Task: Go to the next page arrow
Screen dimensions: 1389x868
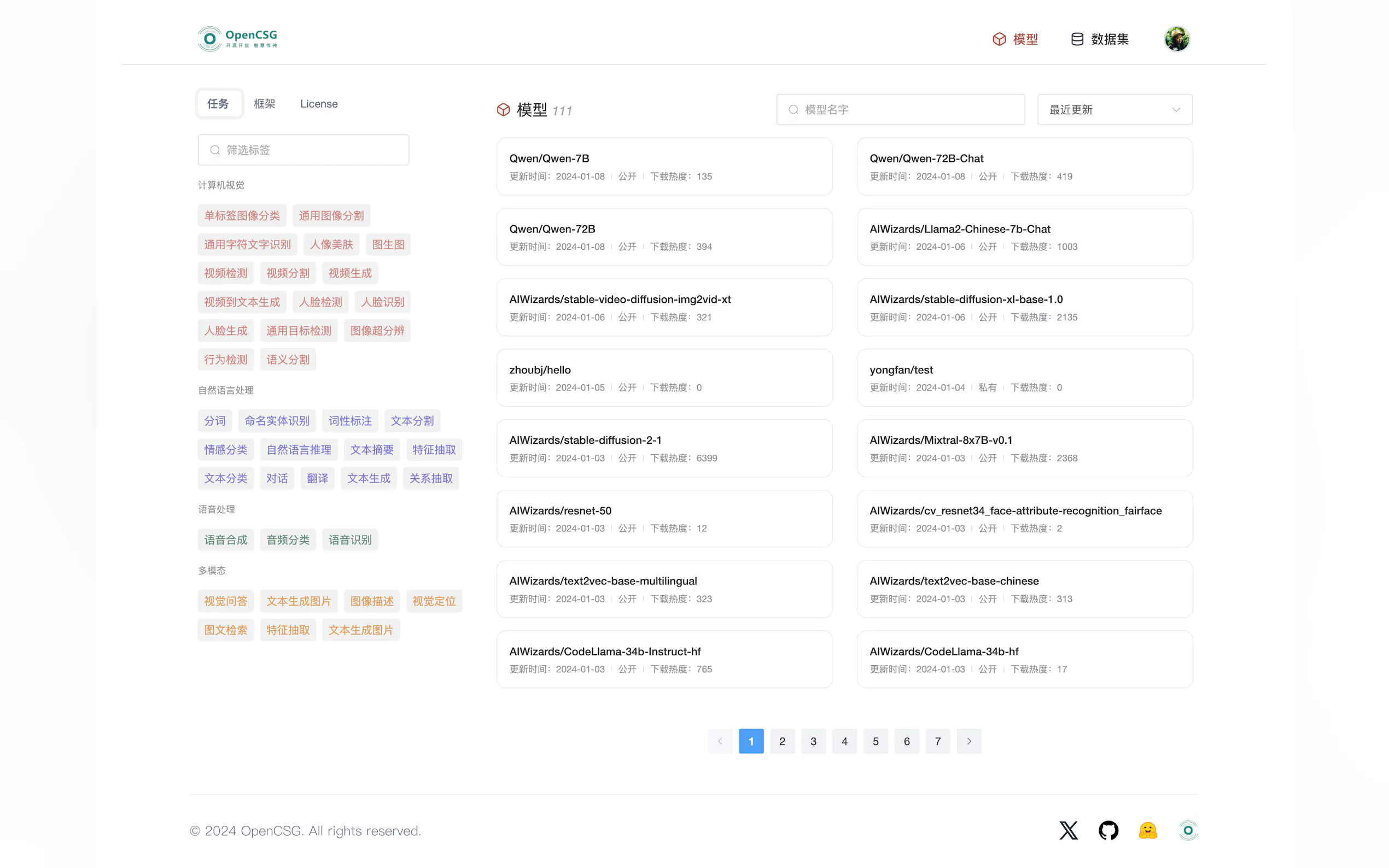Action: pos(968,741)
